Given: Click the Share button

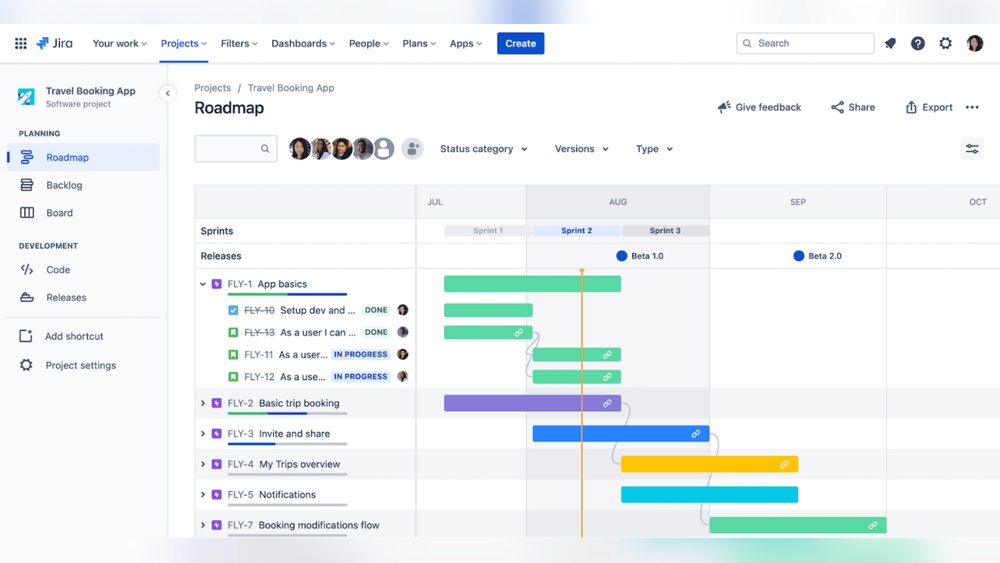Looking at the screenshot, I should coord(853,107).
